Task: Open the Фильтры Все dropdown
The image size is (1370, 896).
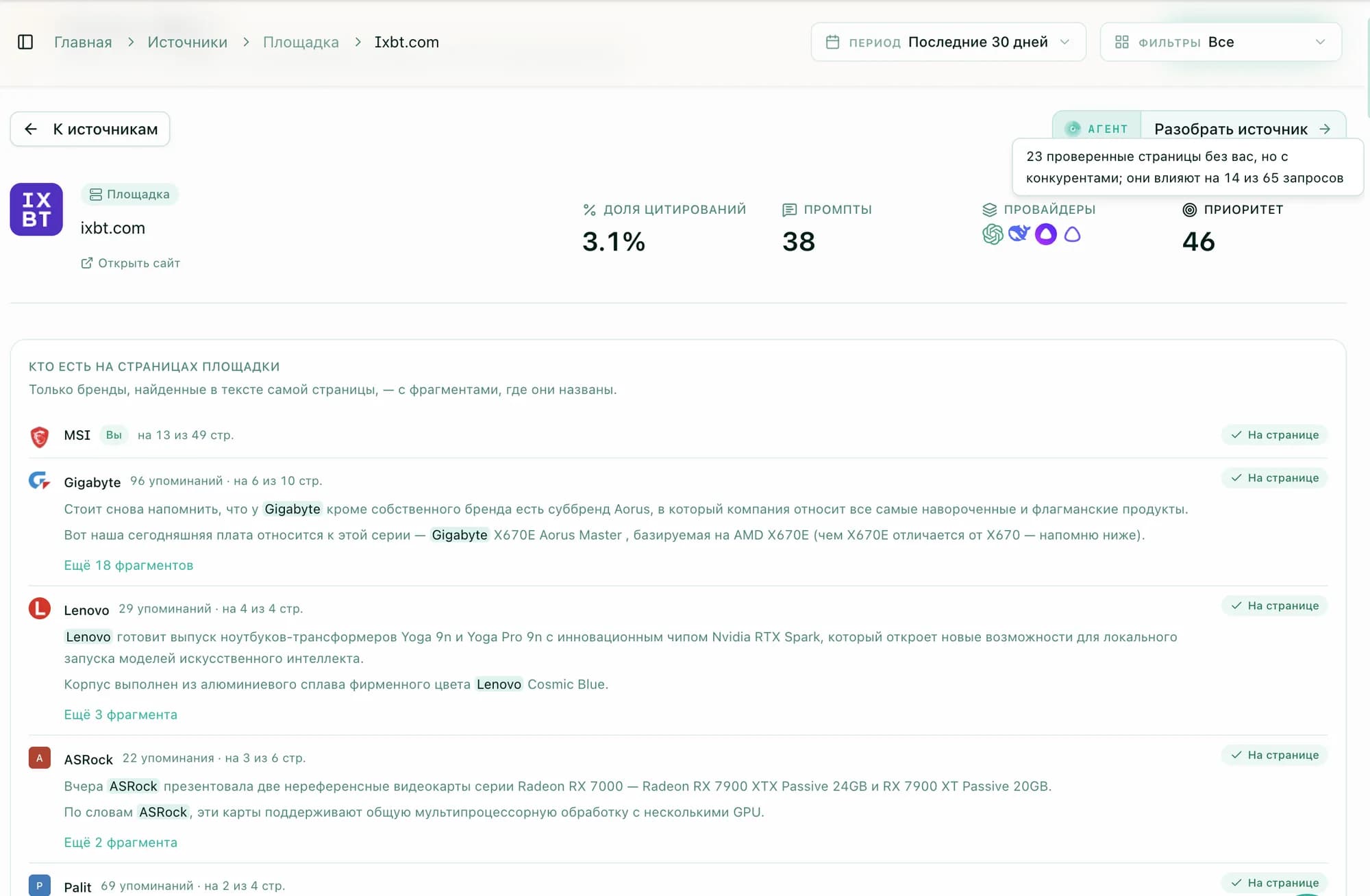Action: pos(1220,42)
